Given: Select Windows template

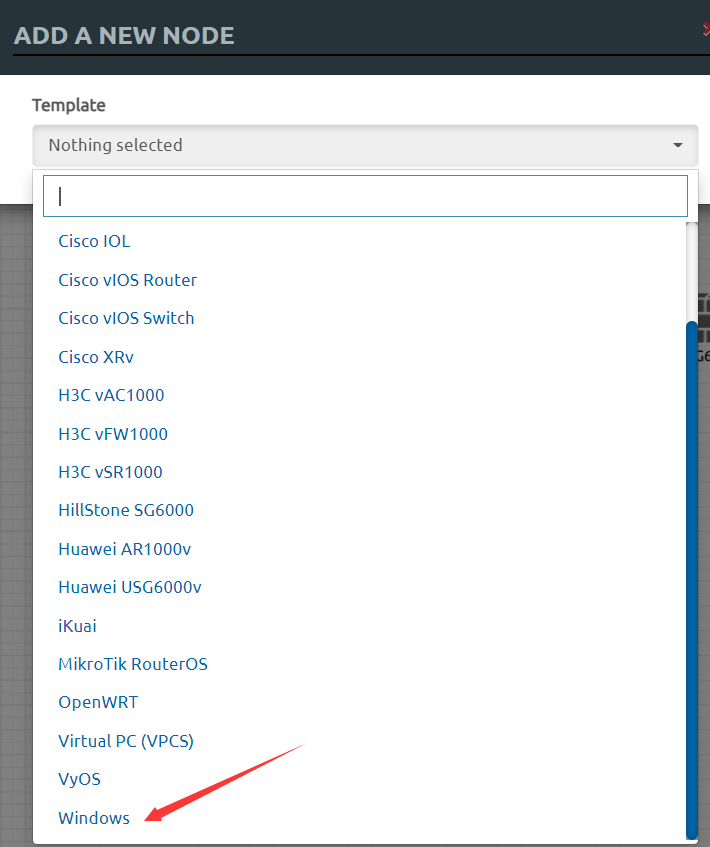Looking at the screenshot, I should 94,818.
